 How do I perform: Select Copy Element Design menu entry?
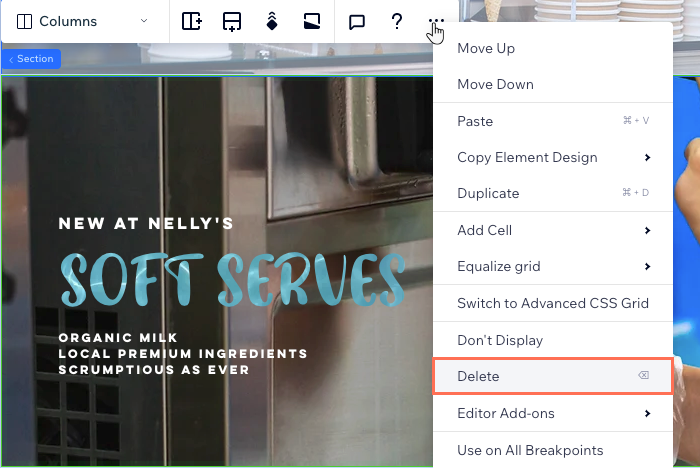coord(553,157)
